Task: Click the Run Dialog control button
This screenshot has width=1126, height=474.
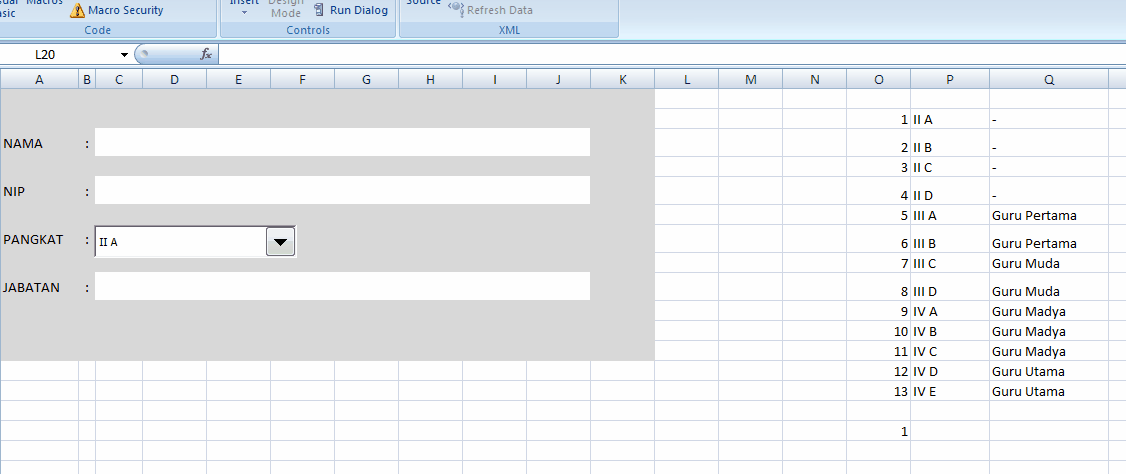Action: pos(351,10)
